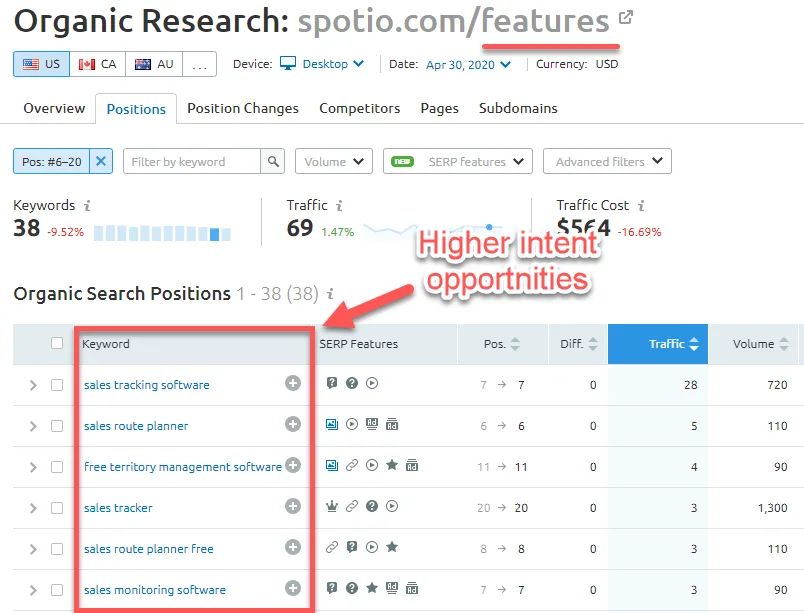Open the Position Changes tab
Image resolution: width=804 pixels, height=613 pixels.
click(x=243, y=108)
